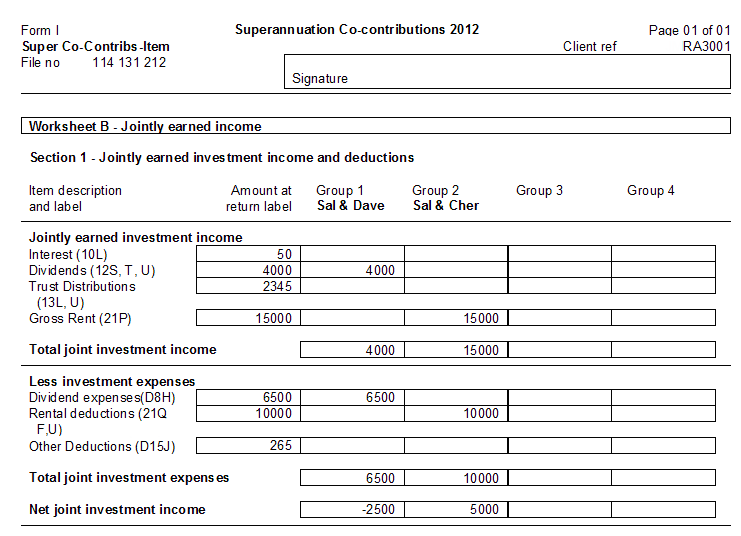Screen dimensions: 741x536
Task: Select Other Deductions (D15J) amount cell
Action: point(248,446)
